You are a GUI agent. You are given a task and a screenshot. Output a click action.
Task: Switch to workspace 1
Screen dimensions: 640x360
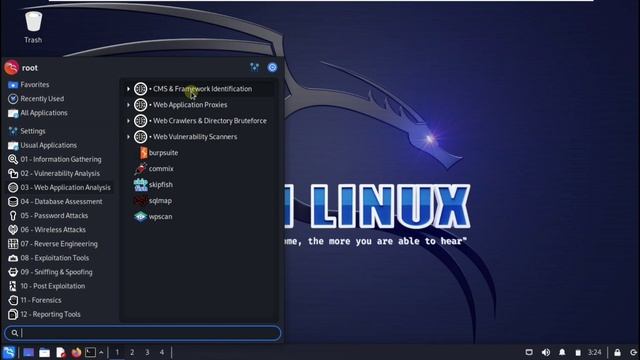click(117, 352)
